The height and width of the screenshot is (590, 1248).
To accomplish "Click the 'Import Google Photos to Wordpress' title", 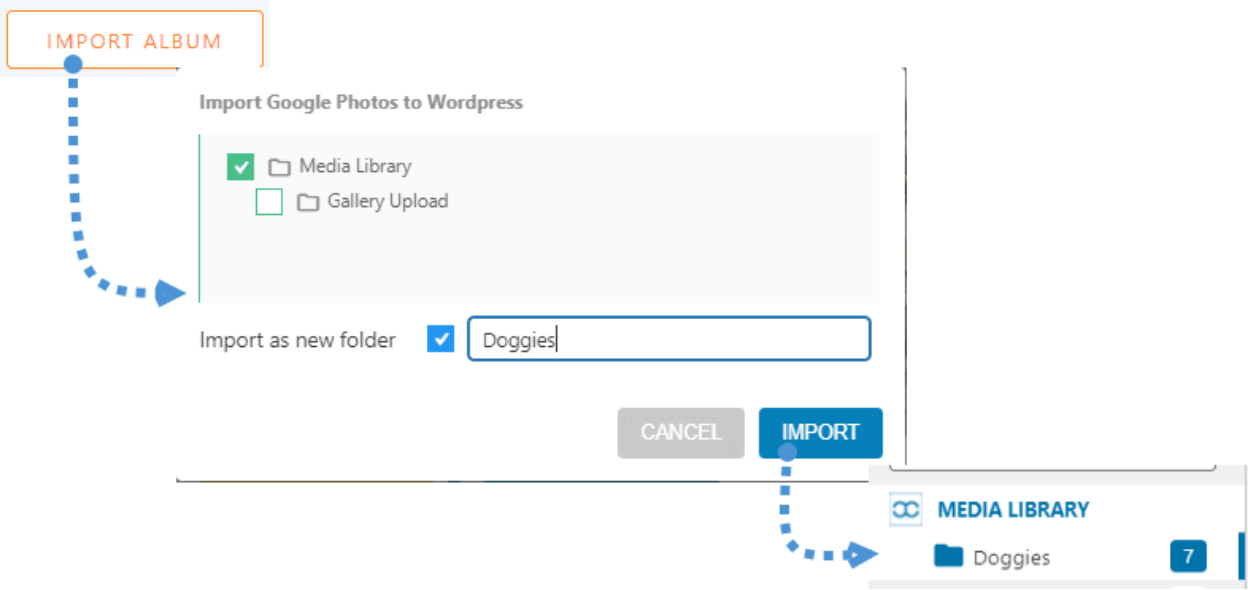I will 361,102.
